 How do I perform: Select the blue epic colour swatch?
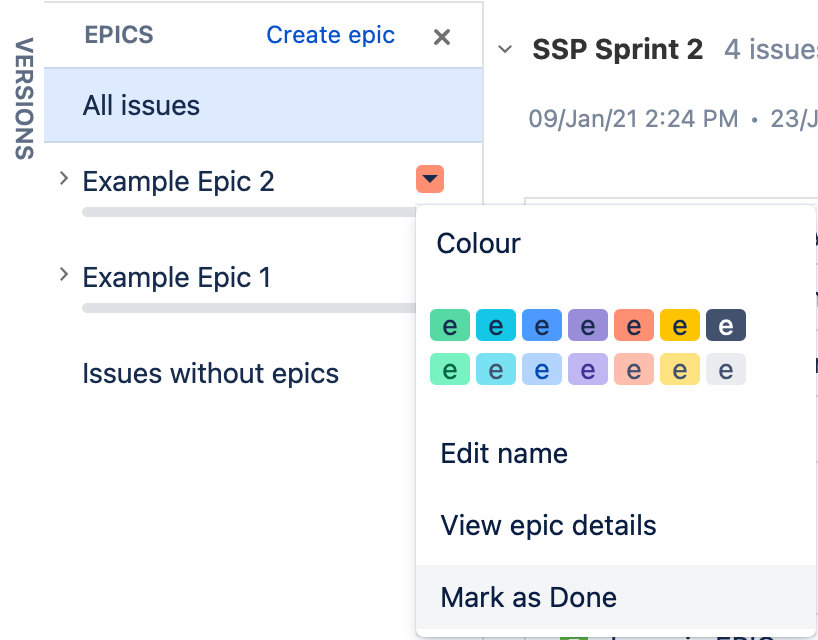tap(542, 325)
